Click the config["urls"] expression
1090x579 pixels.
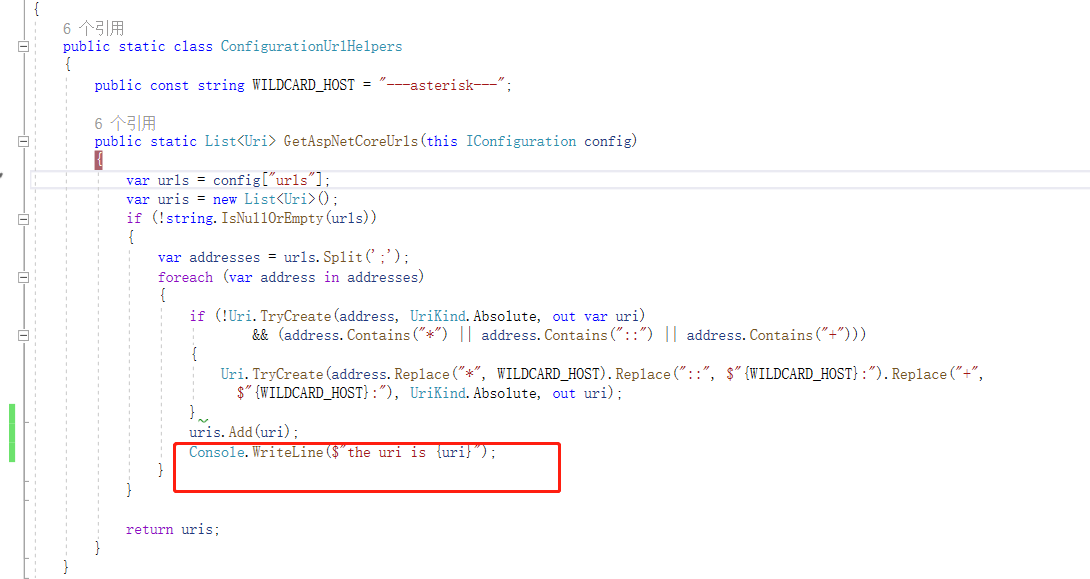pyautogui.click(x=268, y=180)
